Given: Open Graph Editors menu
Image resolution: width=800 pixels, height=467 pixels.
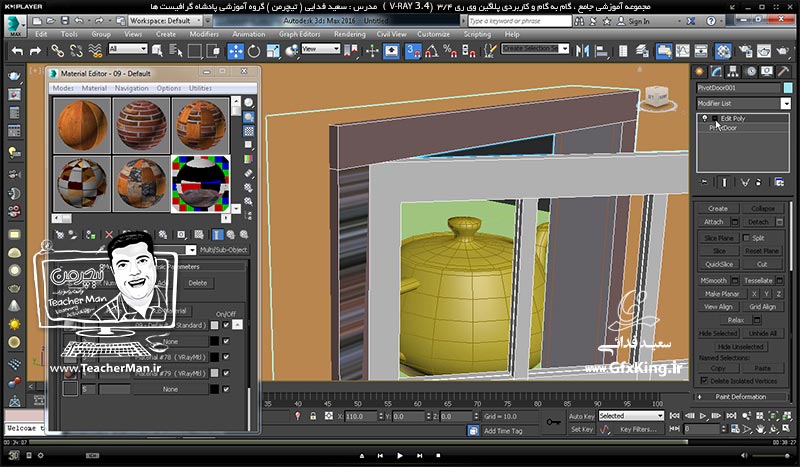Looking at the screenshot, I should click(299, 34).
